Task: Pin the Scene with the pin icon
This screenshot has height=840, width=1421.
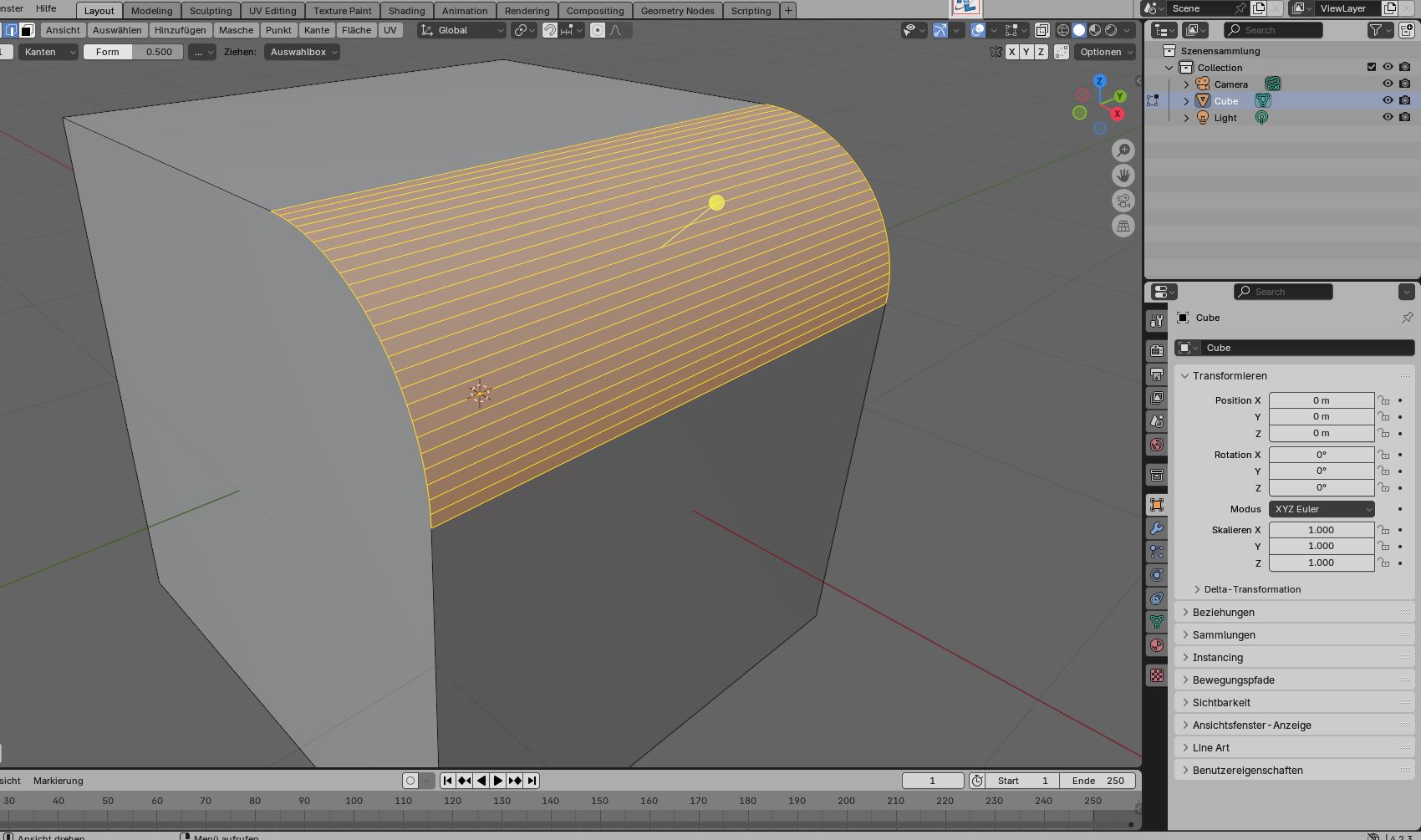Action: click(x=1240, y=8)
